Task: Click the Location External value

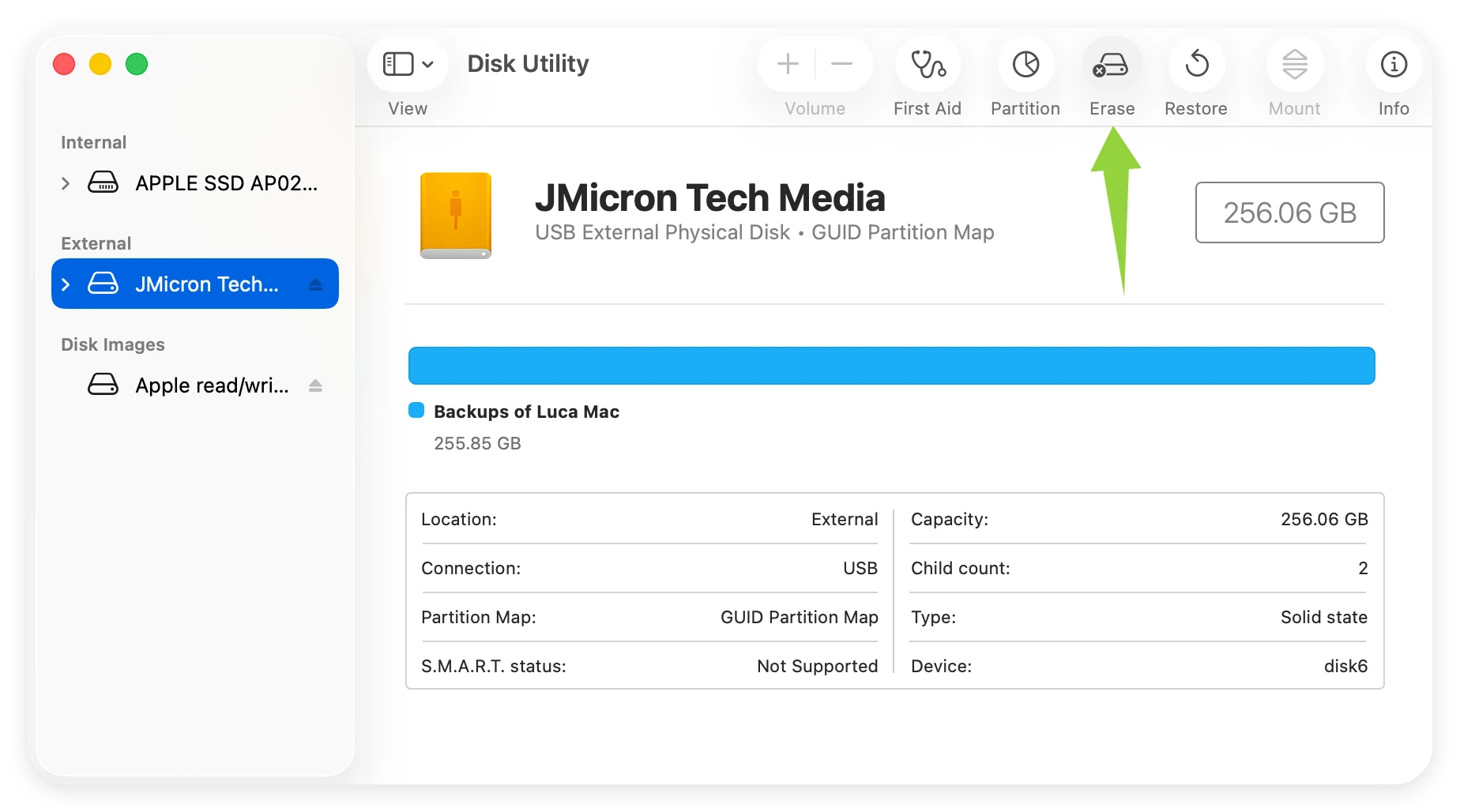Action: [x=845, y=519]
